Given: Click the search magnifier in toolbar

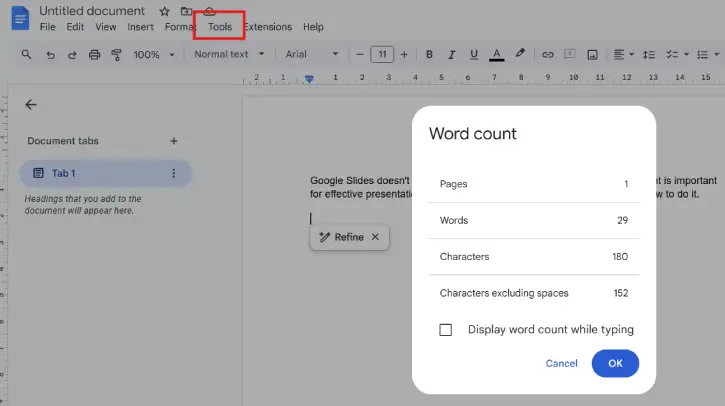Looking at the screenshot, I should tap(26, 55).
